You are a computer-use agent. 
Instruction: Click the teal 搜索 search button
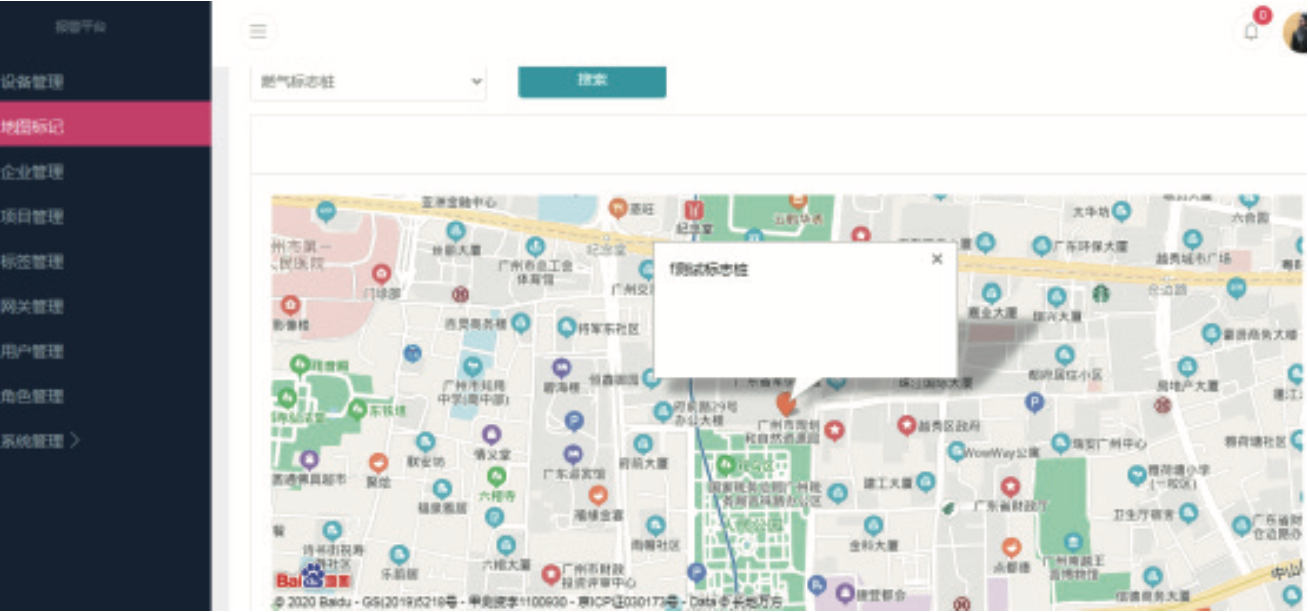592,81
